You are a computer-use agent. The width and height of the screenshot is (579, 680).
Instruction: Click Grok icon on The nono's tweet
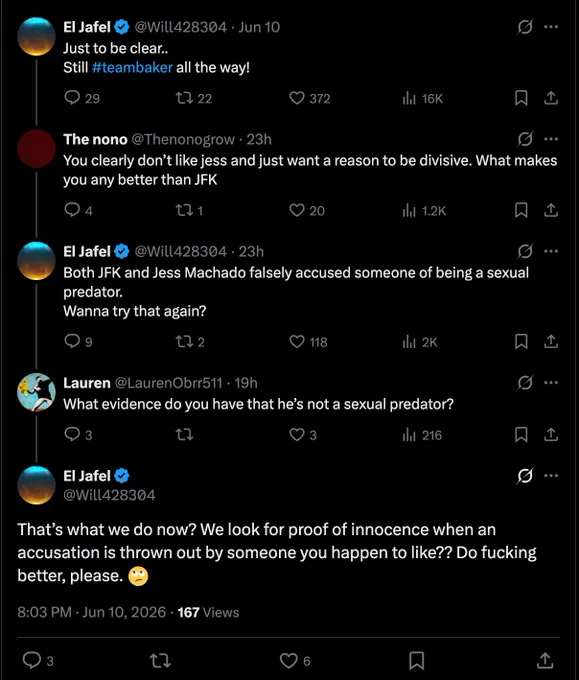click(x=525, y=139)
